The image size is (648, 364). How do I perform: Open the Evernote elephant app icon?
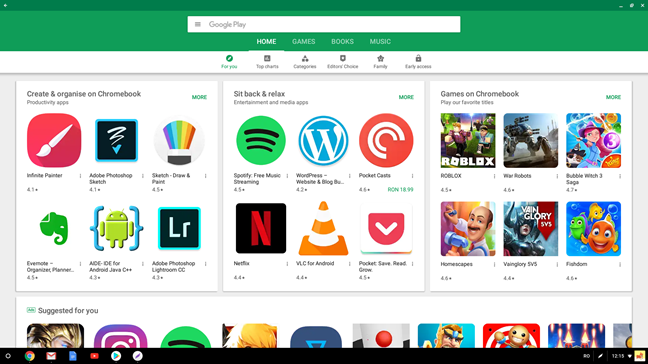(54, 228)
